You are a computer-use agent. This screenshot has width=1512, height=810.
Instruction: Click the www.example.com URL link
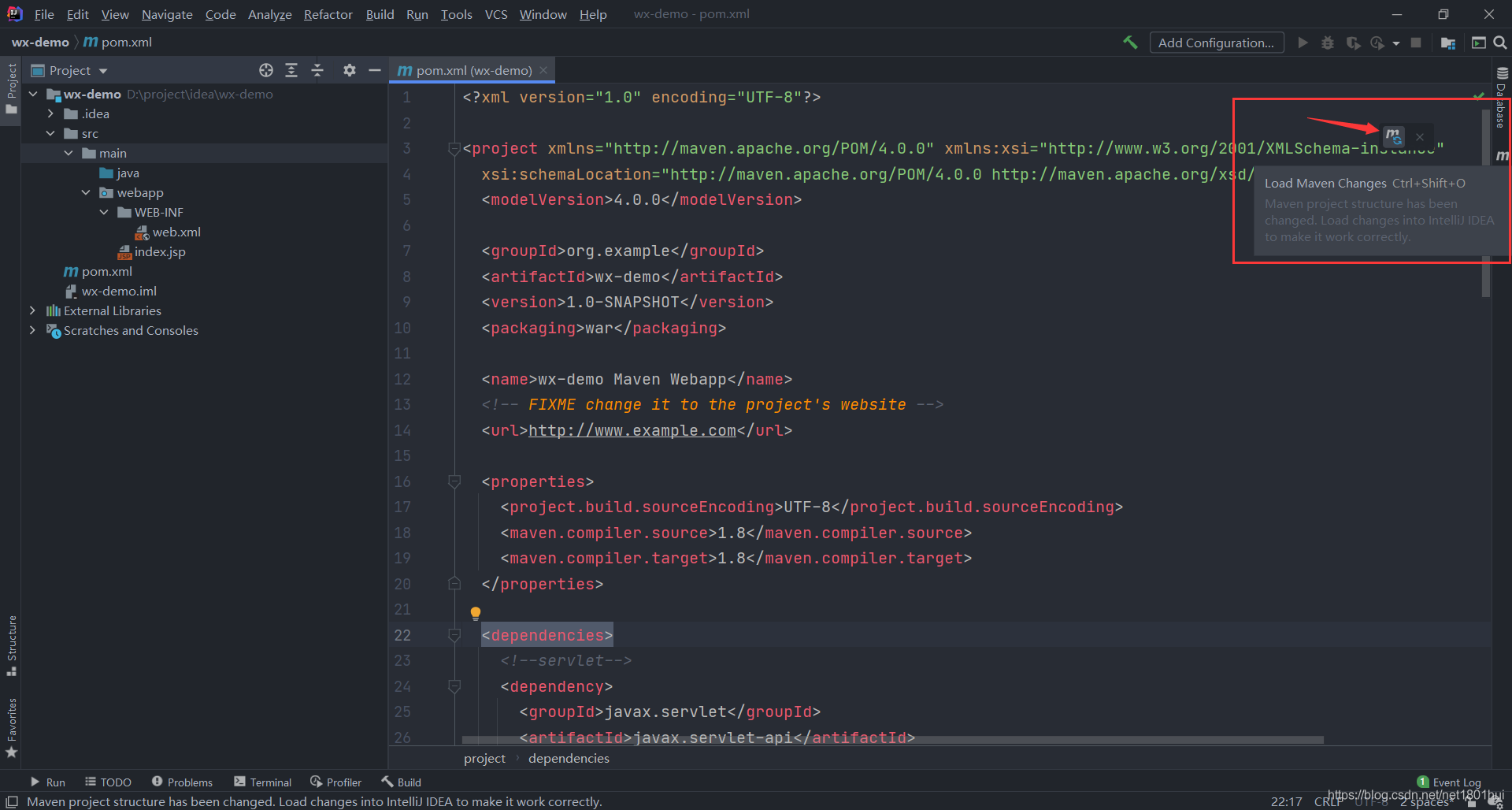[632, 430]
